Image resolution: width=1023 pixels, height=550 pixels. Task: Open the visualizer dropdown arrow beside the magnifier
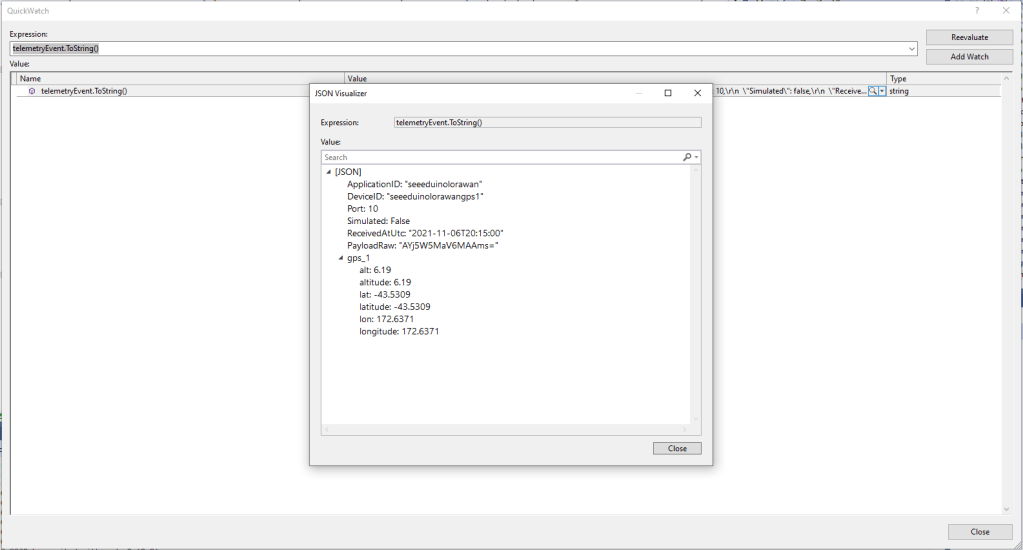click(x=882, y=91)
